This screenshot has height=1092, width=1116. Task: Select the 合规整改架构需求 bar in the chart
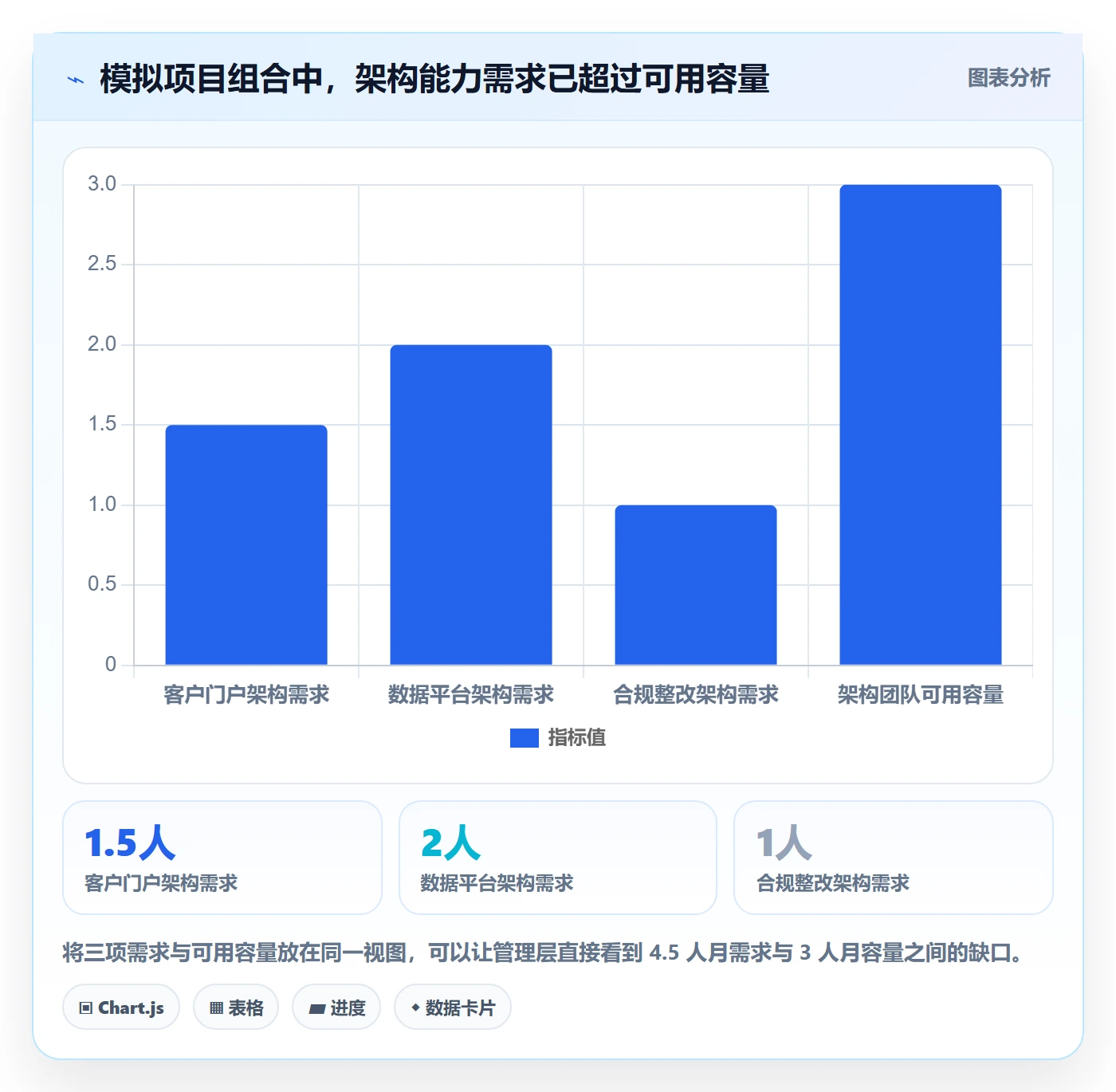coord(696,585)
